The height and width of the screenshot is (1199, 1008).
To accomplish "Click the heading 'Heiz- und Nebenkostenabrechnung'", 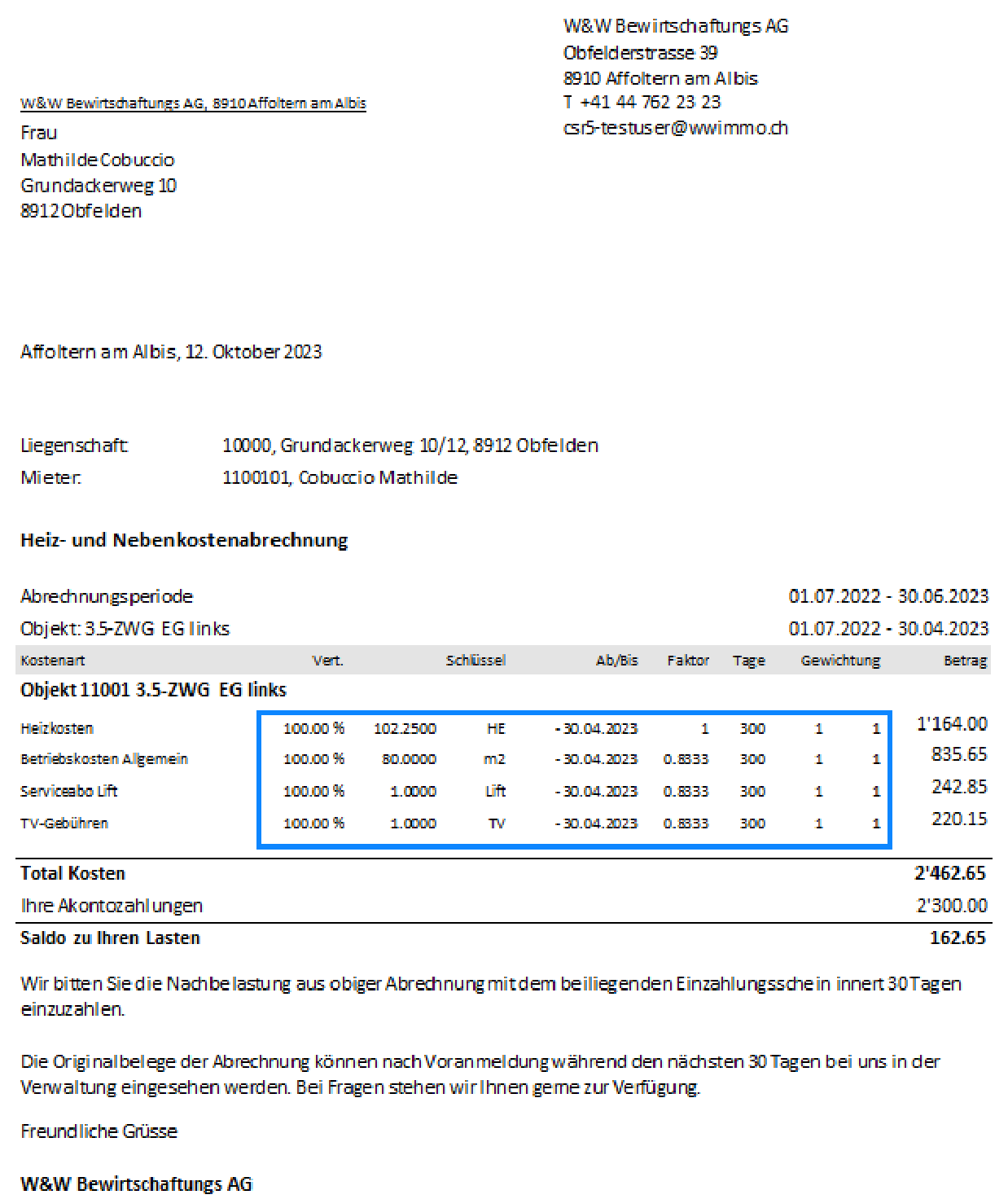I will [x=184, y=540].
